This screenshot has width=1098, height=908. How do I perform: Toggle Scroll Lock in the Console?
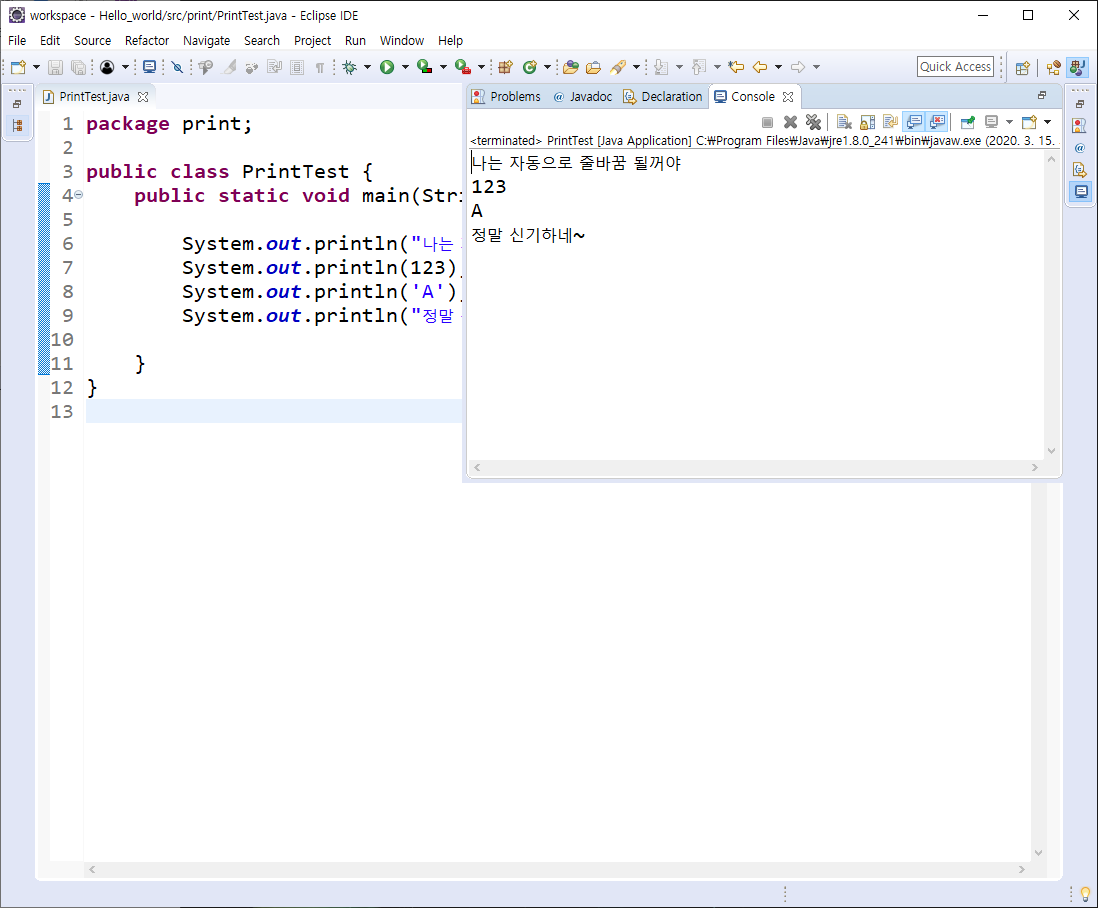868,121
